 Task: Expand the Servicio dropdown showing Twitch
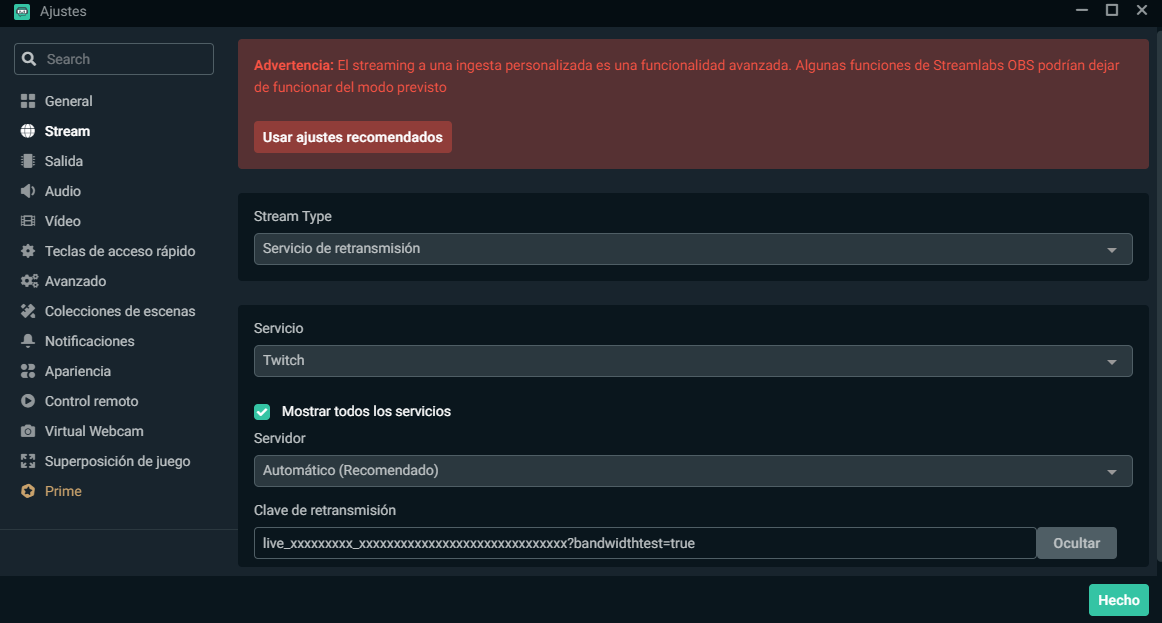693,360
